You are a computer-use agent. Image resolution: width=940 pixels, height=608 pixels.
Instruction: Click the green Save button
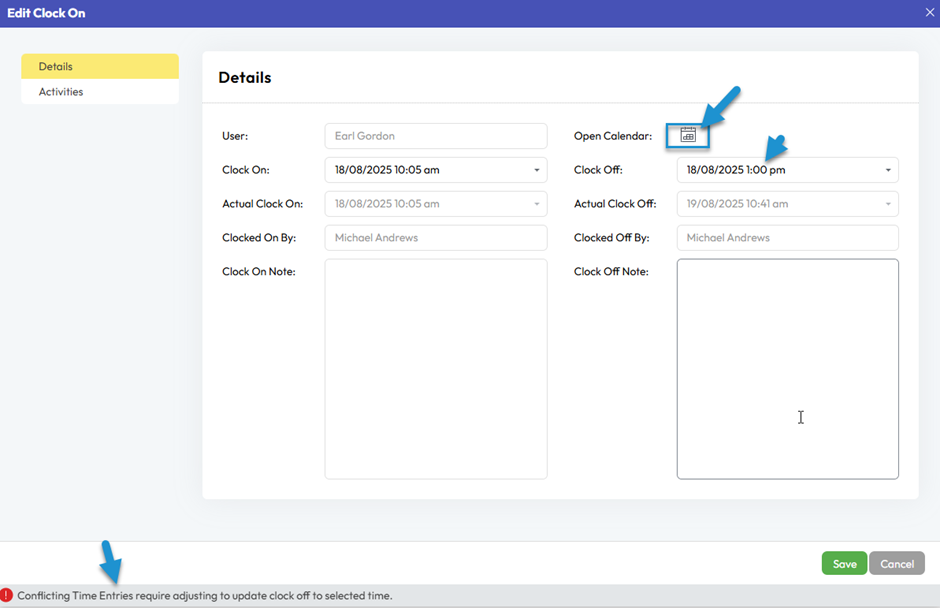point(844,564)
